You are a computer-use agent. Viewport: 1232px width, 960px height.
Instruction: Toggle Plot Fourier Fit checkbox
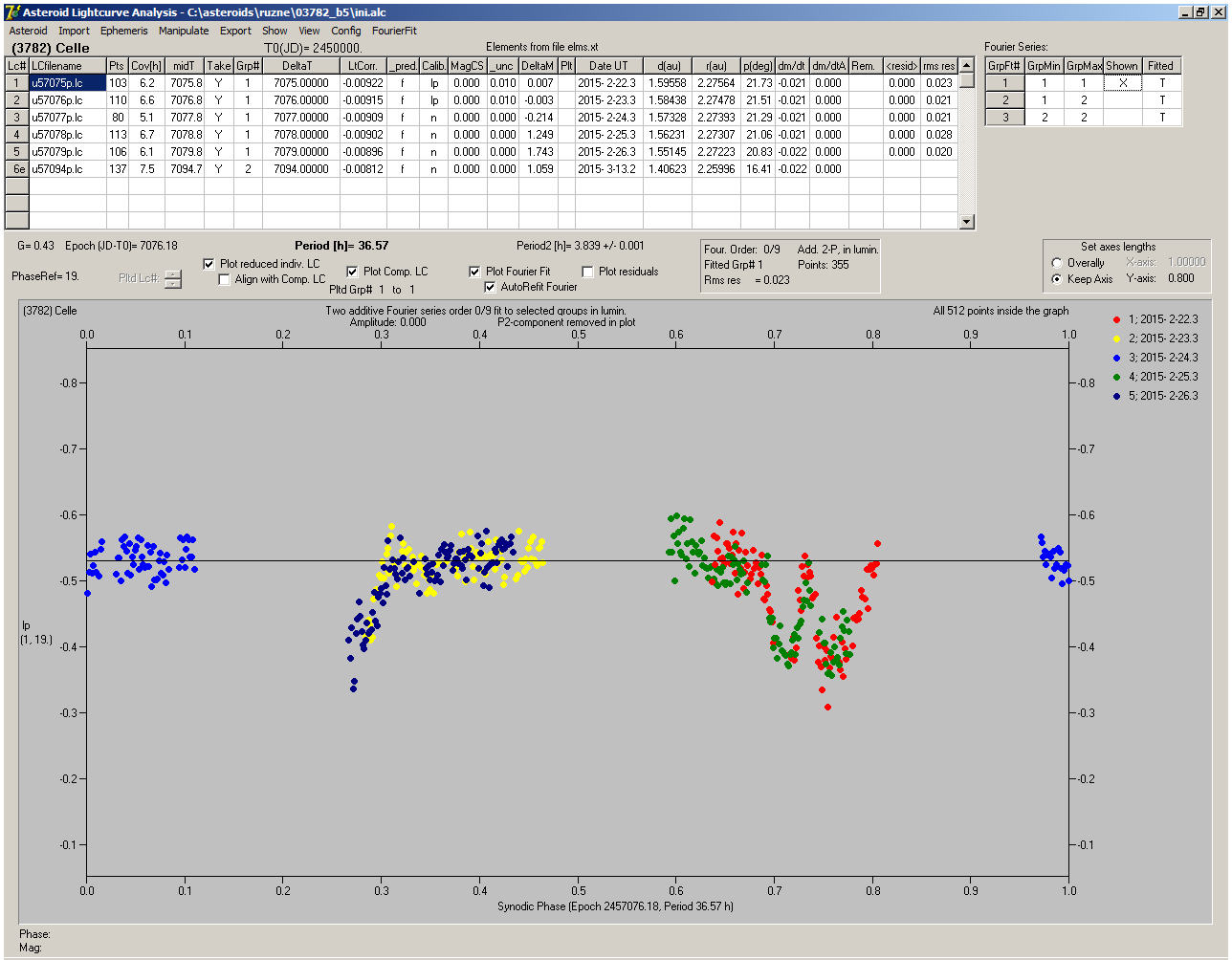474,272
